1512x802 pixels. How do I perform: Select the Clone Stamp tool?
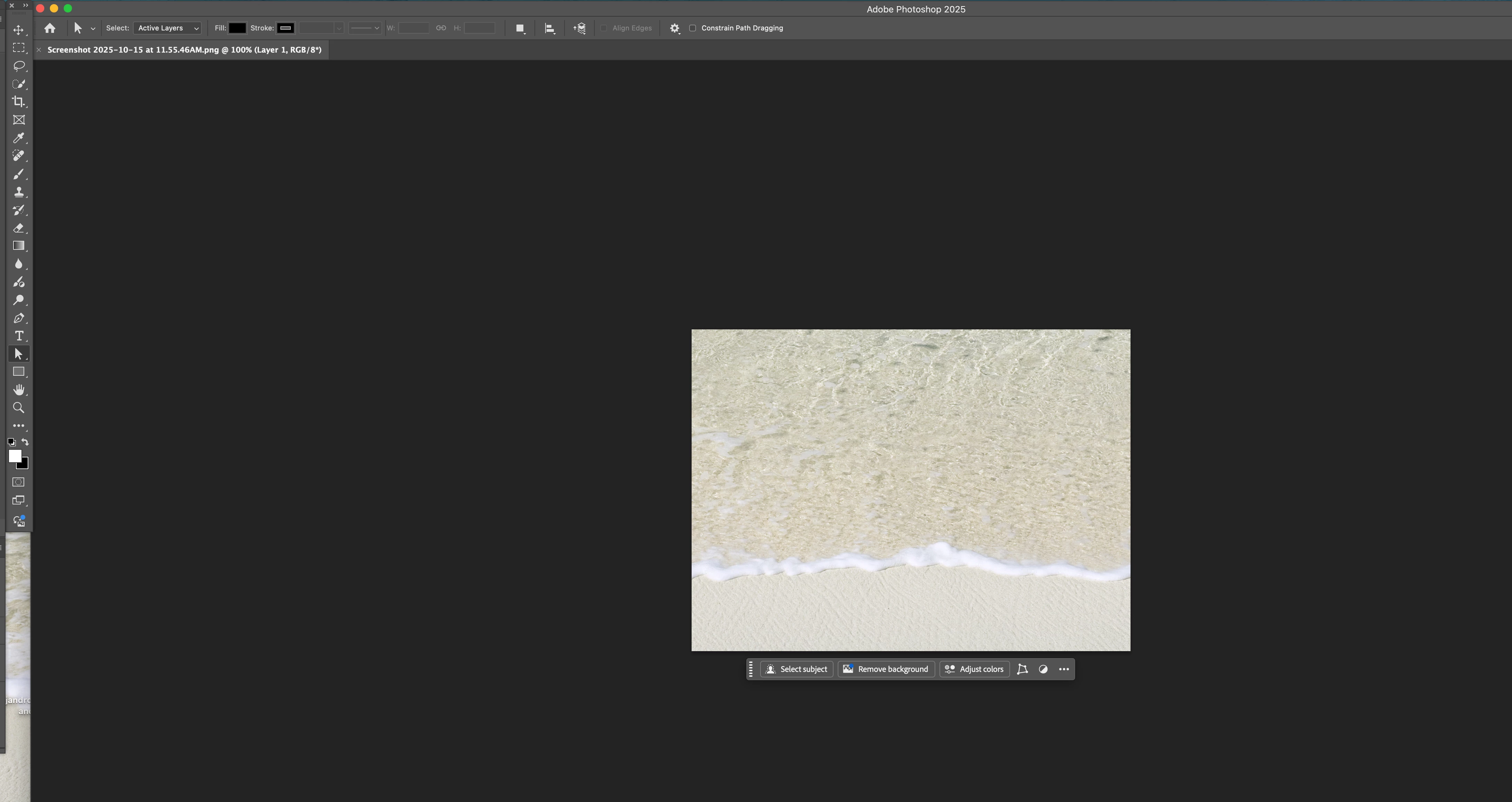[19, 192]
